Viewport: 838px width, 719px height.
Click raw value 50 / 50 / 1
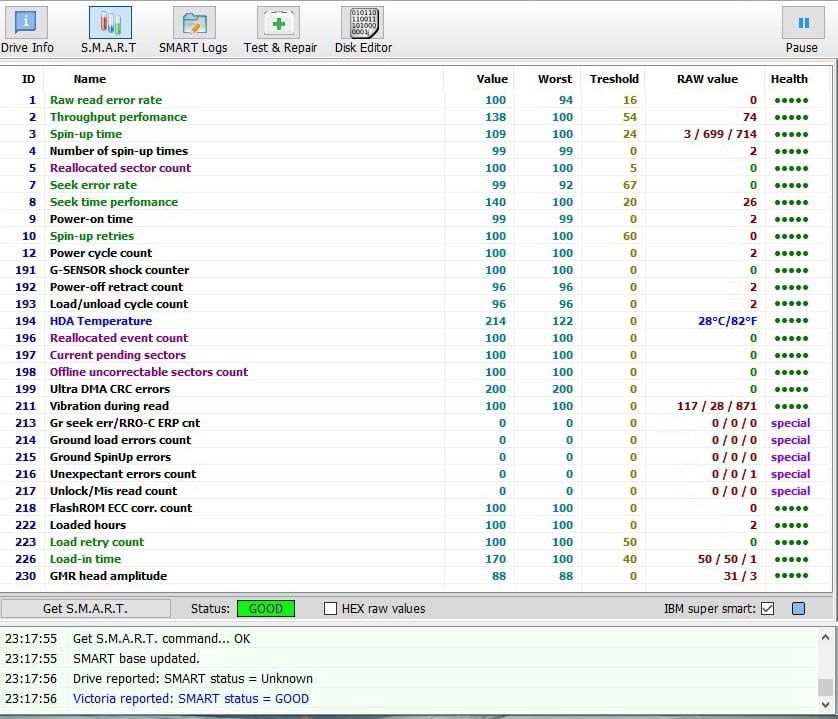click(727, 559)
